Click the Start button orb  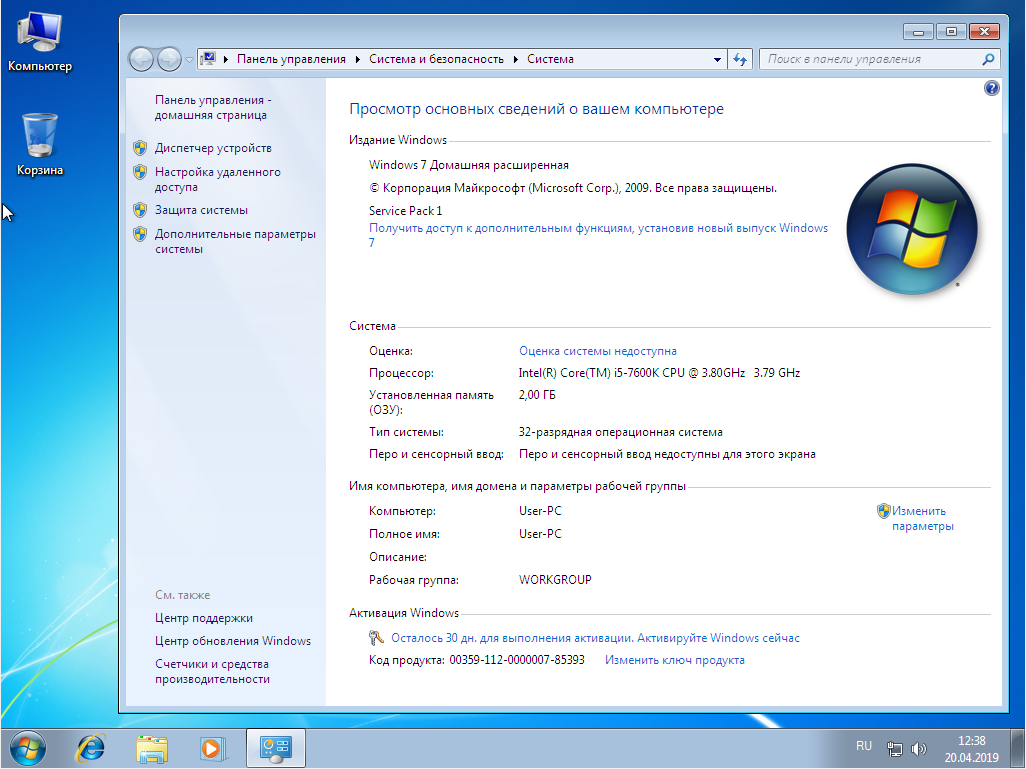pyautogui.click(x=28, y=748)
